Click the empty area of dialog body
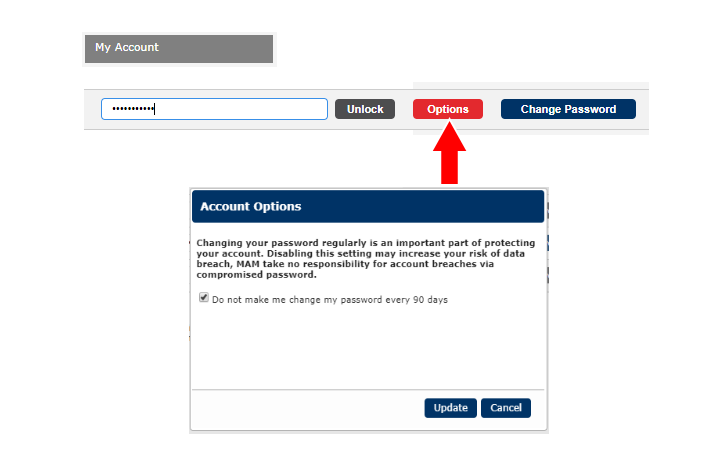Screen dimensions: 712x460 [367, 345]
